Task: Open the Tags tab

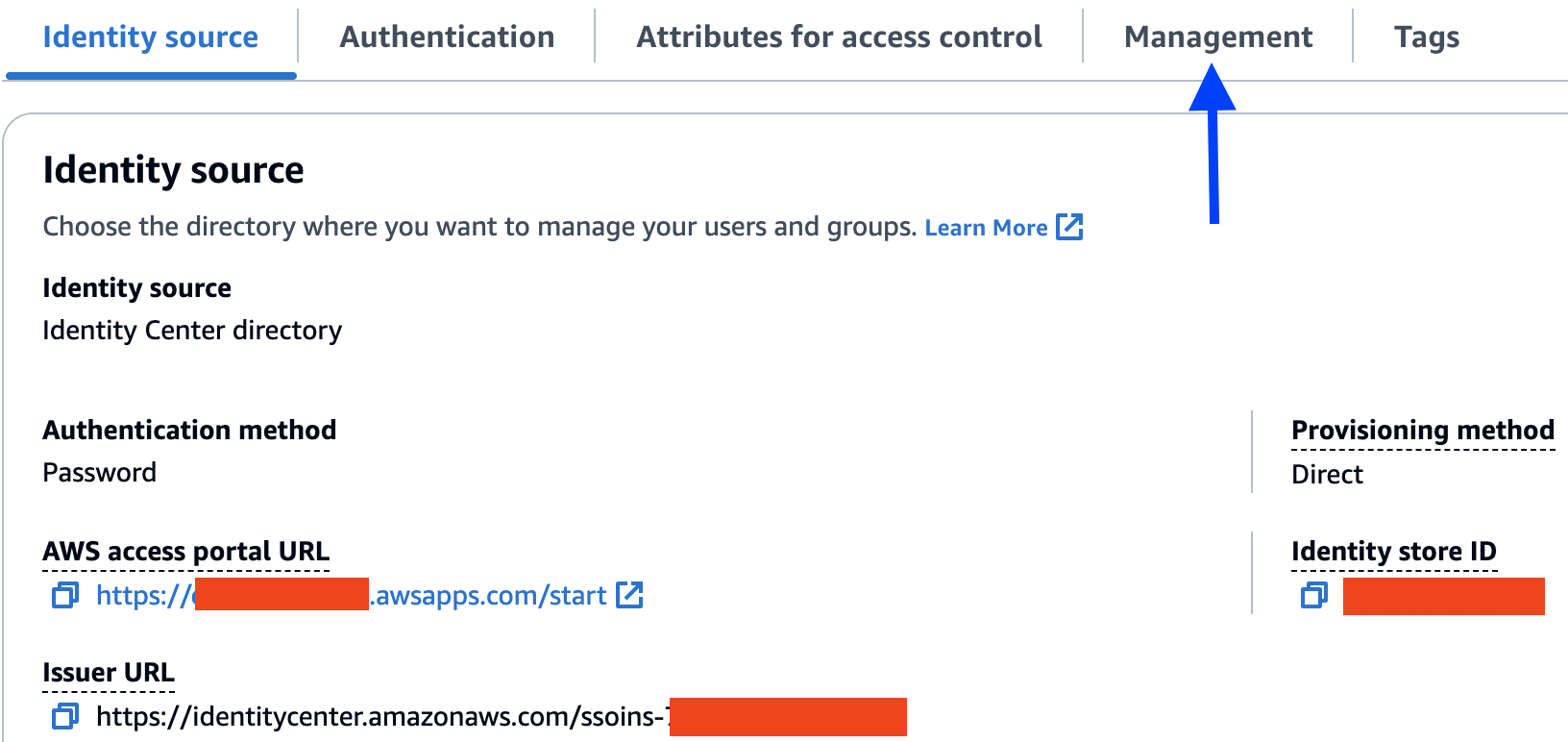Action: tap(1427, 37)
